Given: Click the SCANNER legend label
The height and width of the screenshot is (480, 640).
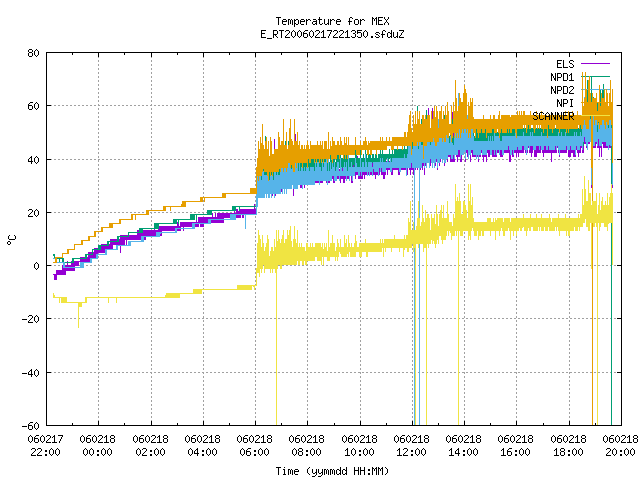Looking at the screenshot, I should pyautogui.click(x=553, y=116).
